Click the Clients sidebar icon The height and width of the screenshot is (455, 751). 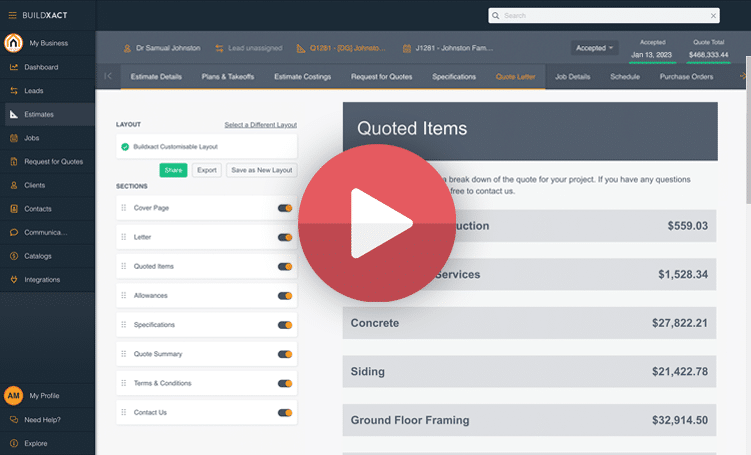pyautogui.click(x=14, y=185)
